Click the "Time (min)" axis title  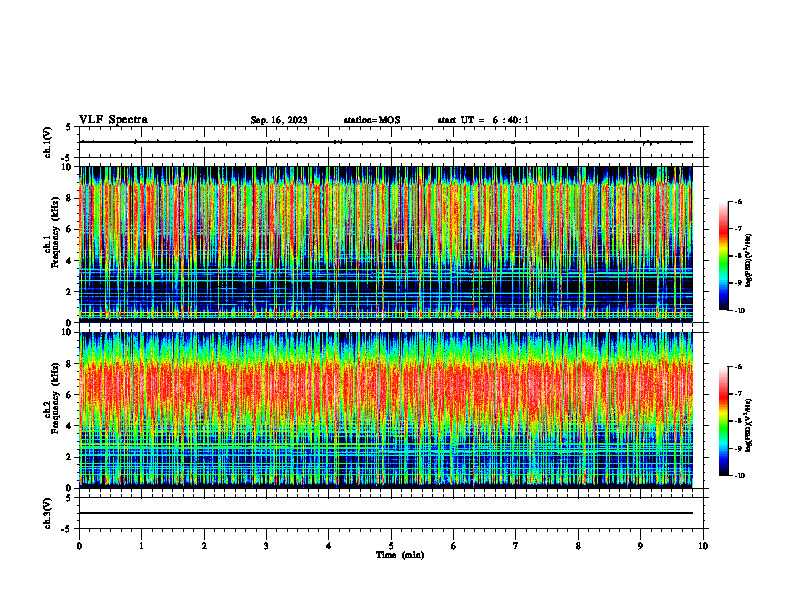coord(400,555)
